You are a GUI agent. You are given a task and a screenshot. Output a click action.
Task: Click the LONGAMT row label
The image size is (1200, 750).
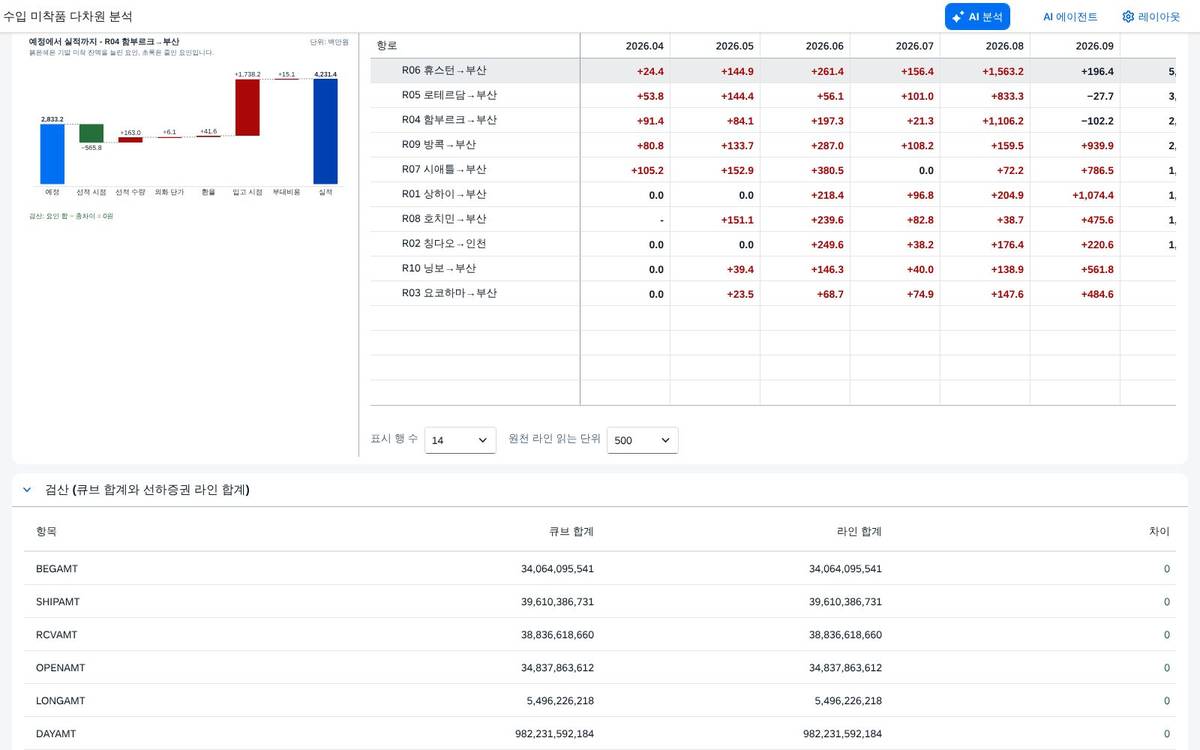(60, 701)
